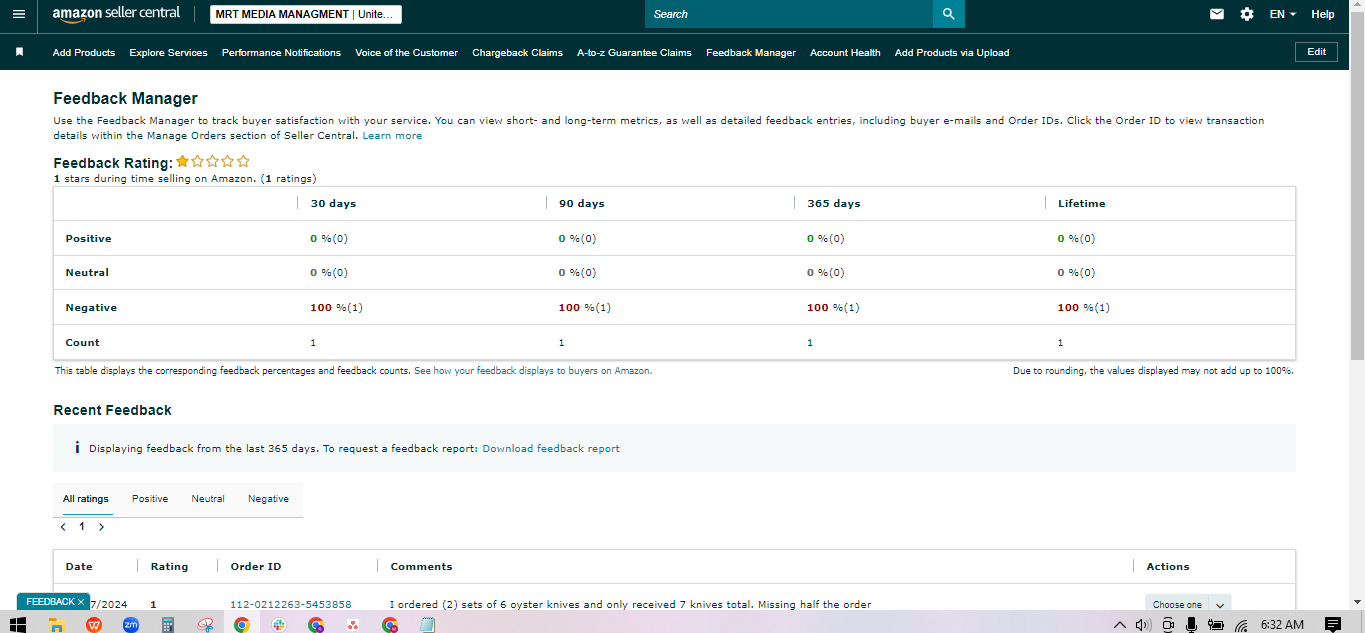Follow the Learn more link
The height and width of the screenshot is (633, 1365).
pyautogui.click(x=392, y=136)
